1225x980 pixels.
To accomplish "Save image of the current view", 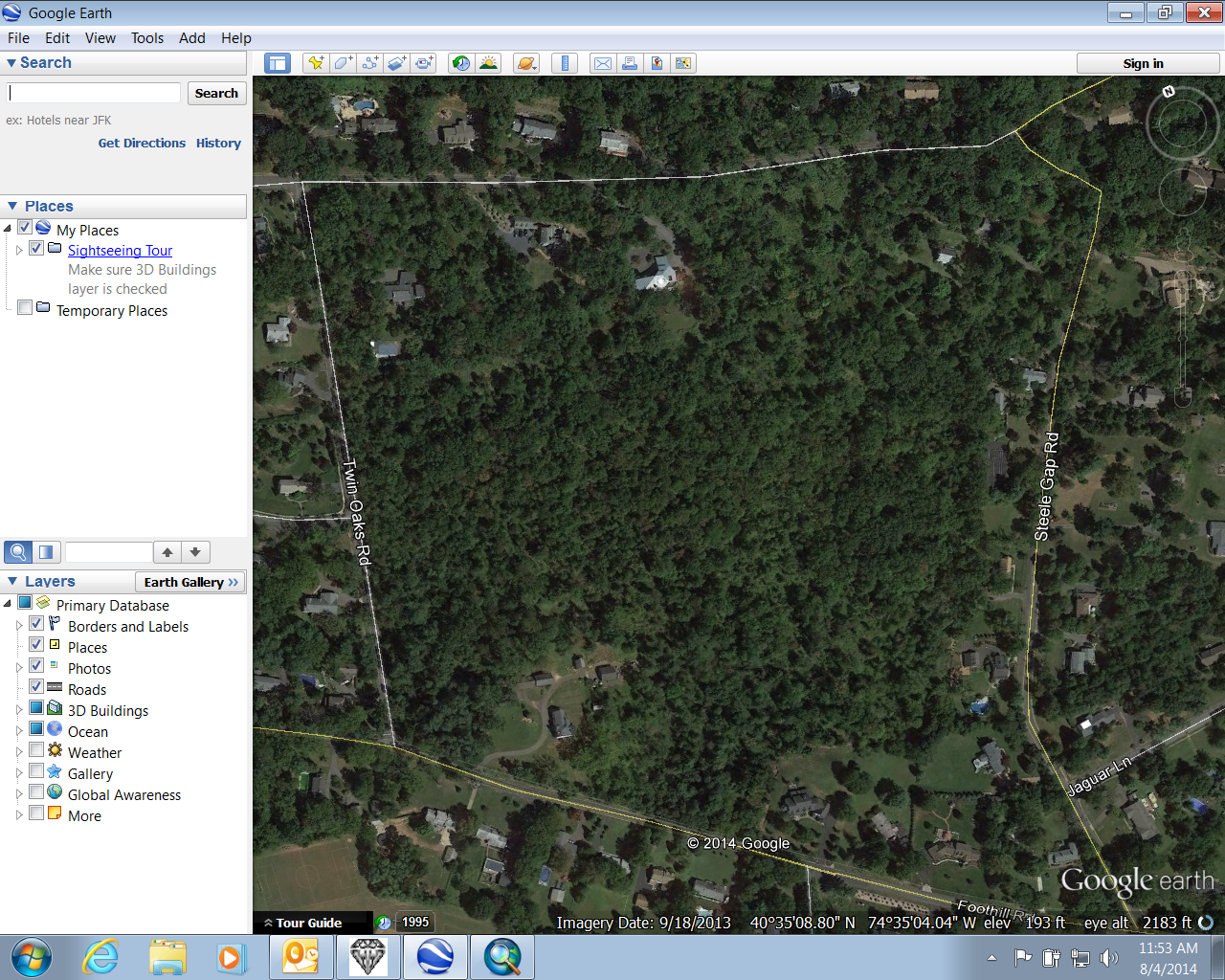I will point(657,63).
